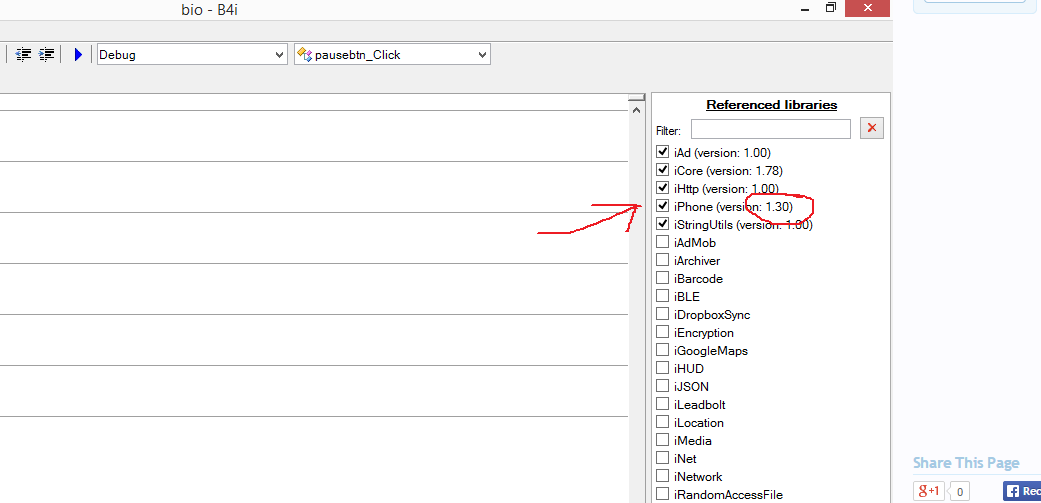Click the editor scroll-up arrow
This screenshot has height=503, width=1041.
click(636, 109)
